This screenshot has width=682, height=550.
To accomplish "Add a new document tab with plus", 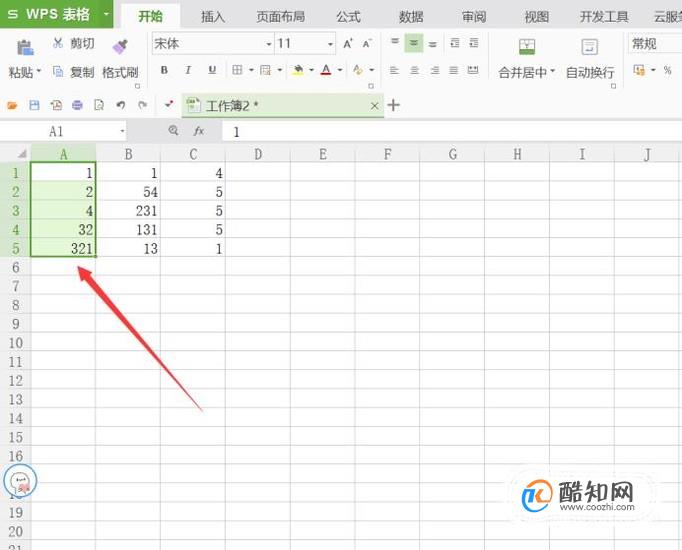I will click(394, 105).
